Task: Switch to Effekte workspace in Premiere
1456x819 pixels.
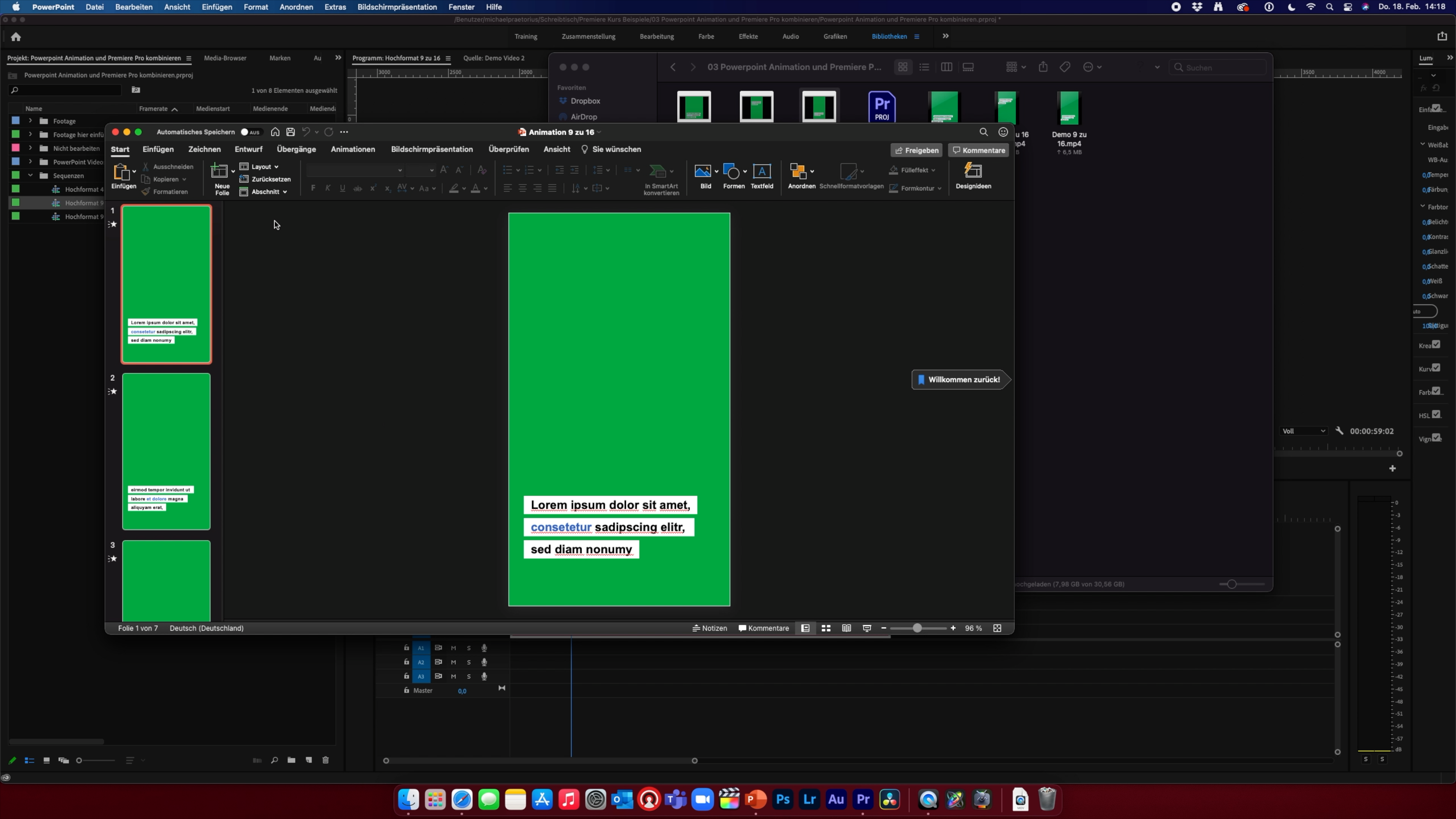Action: (x=748, y=36)
